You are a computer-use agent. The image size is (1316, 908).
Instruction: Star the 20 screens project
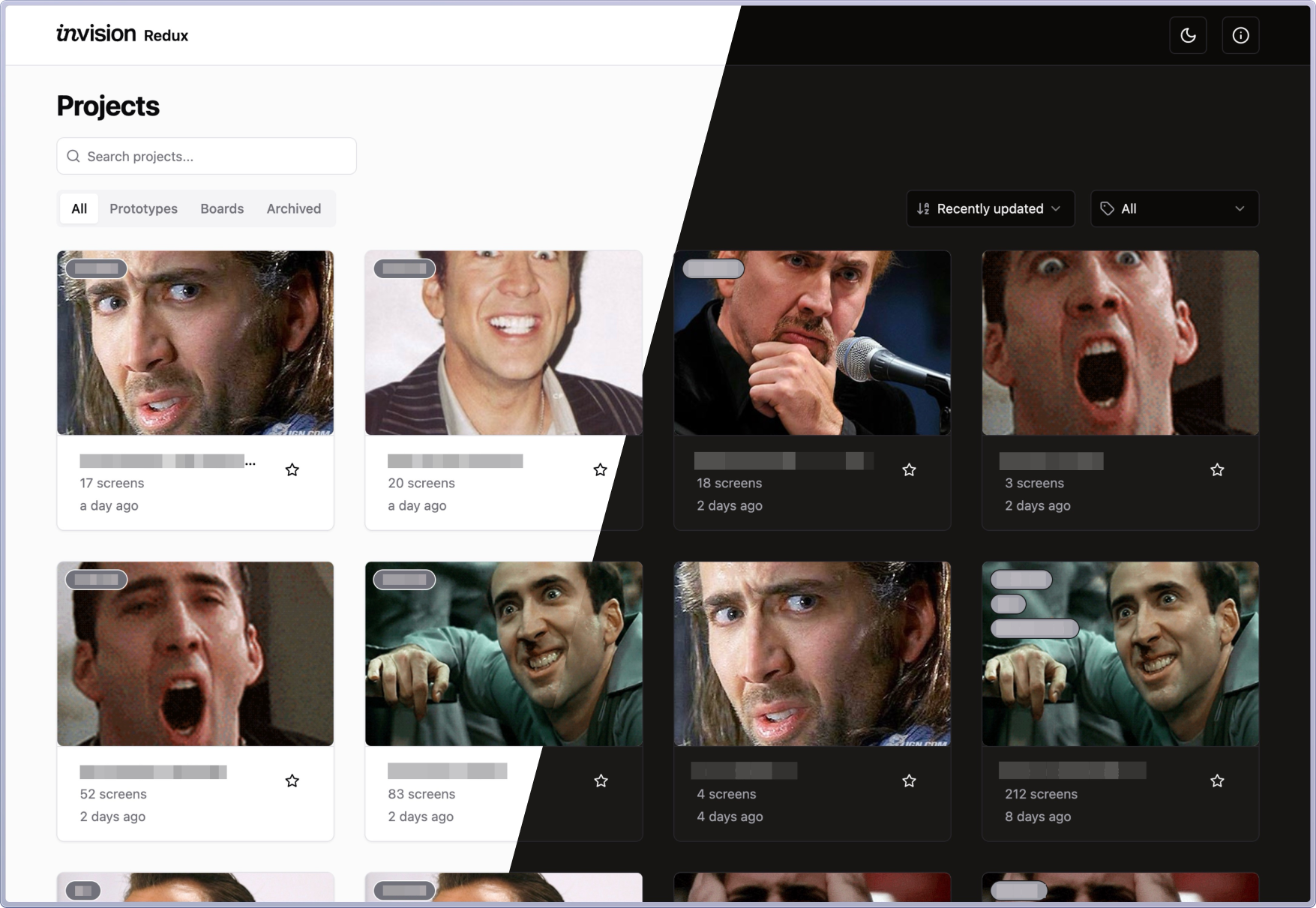[x=601, y=470]
